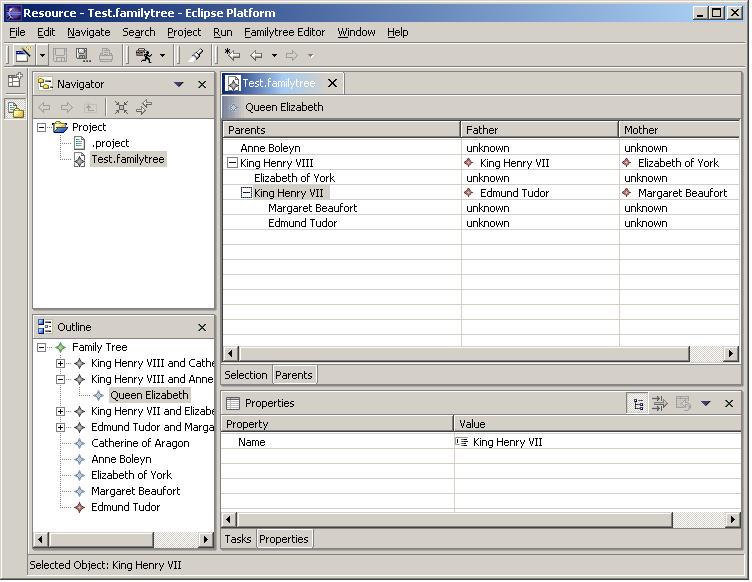Click the External Tools run icon

click(144, 55)
